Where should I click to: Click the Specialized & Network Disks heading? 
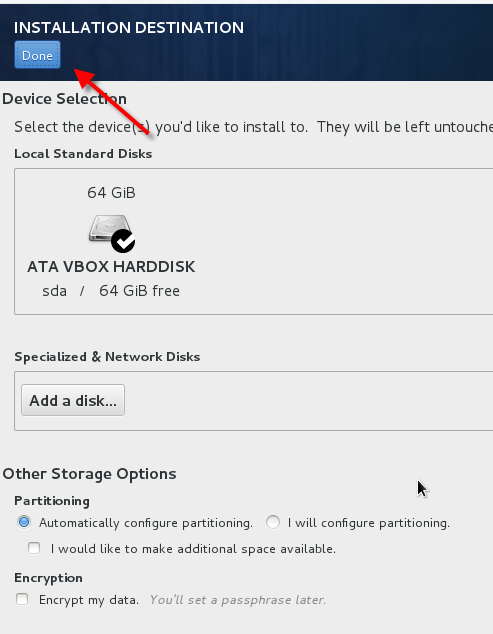pyautogui.click(x=107, y=357)
